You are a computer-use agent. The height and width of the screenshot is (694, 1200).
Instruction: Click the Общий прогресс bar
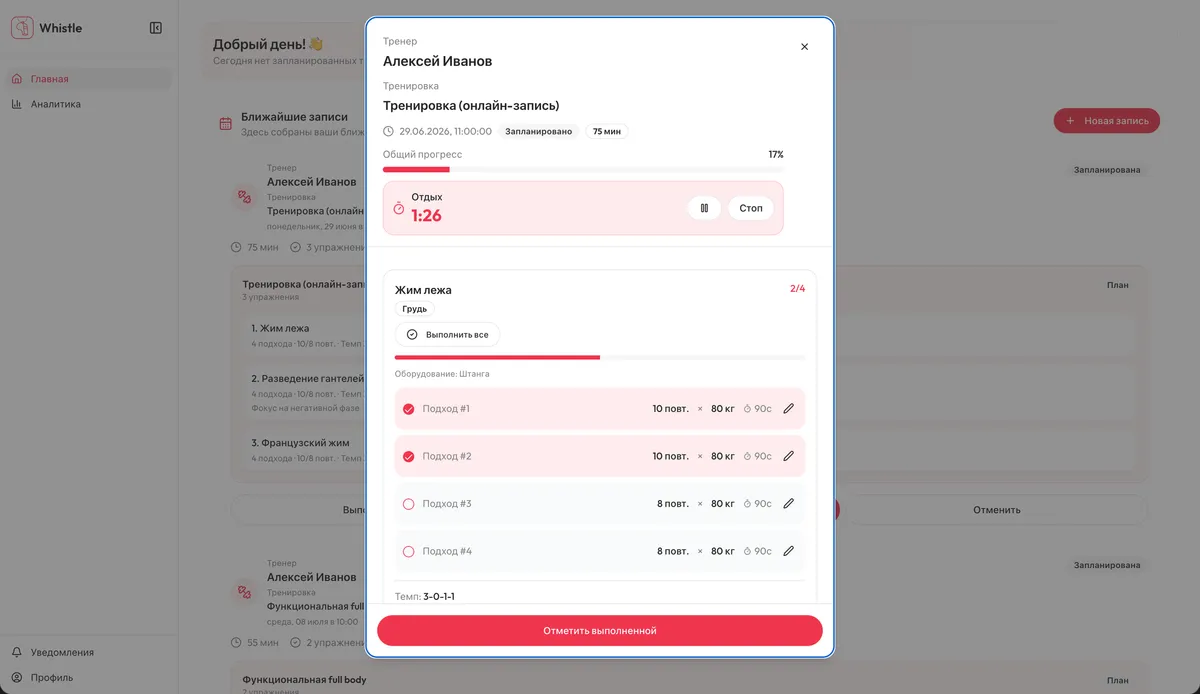click(x=583, y=169)
